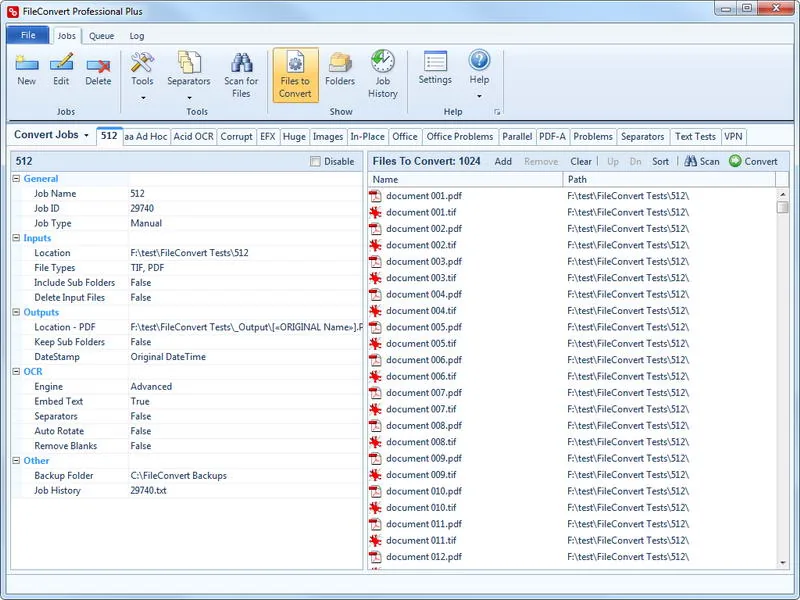
Task: Collapse the Outputs section
Action: 16,312
